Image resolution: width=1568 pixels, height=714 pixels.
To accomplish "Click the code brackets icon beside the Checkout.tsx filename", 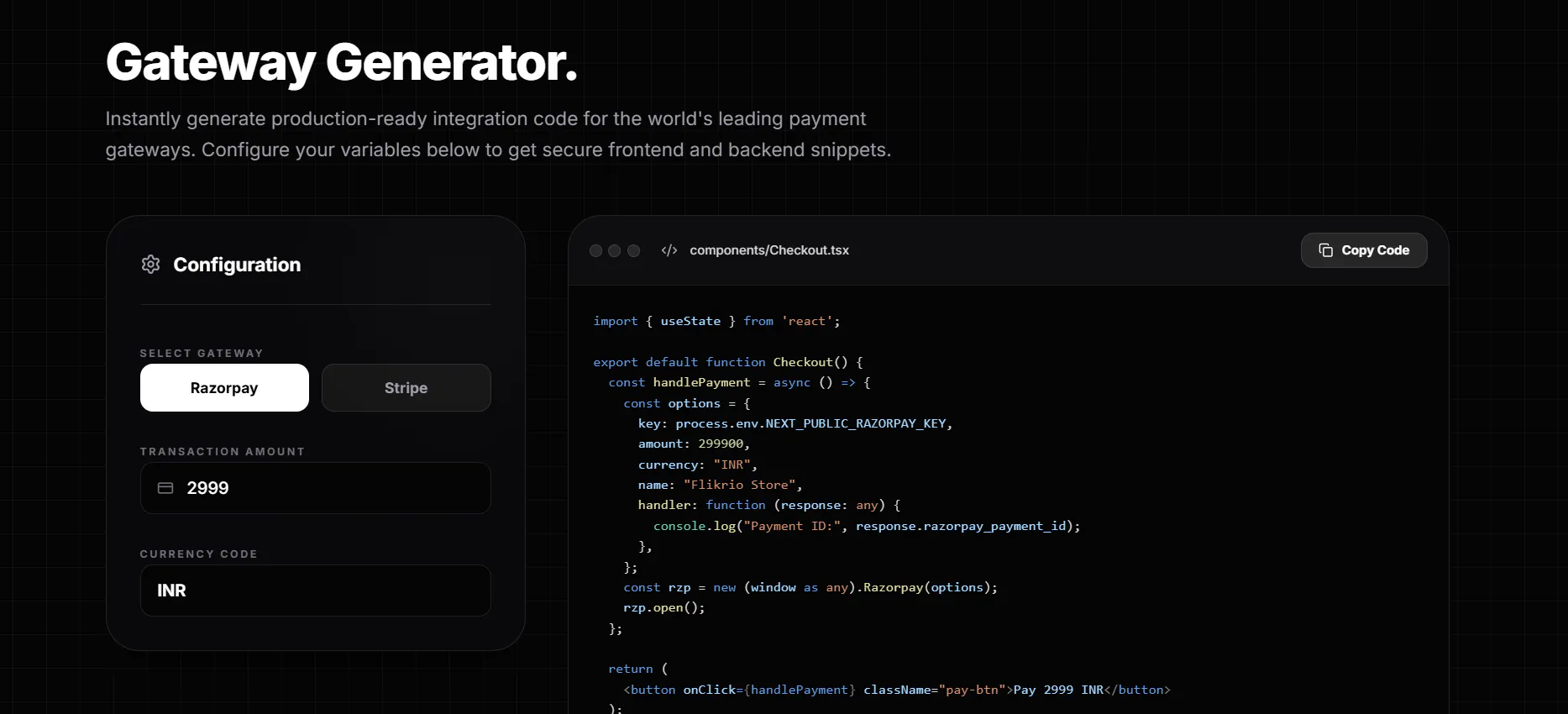I will pyautogui.click(x=669, y=250).
